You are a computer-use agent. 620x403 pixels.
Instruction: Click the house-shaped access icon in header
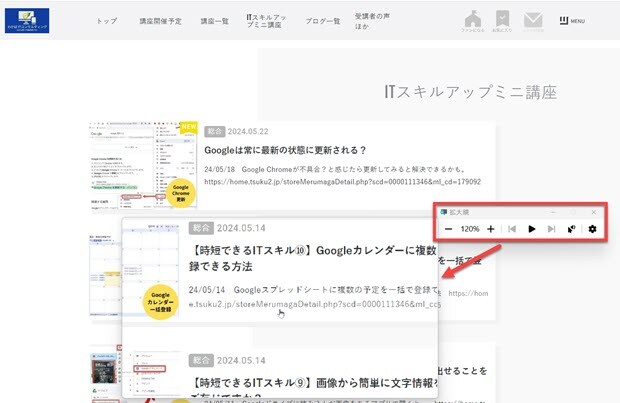[x=477, y=20]
